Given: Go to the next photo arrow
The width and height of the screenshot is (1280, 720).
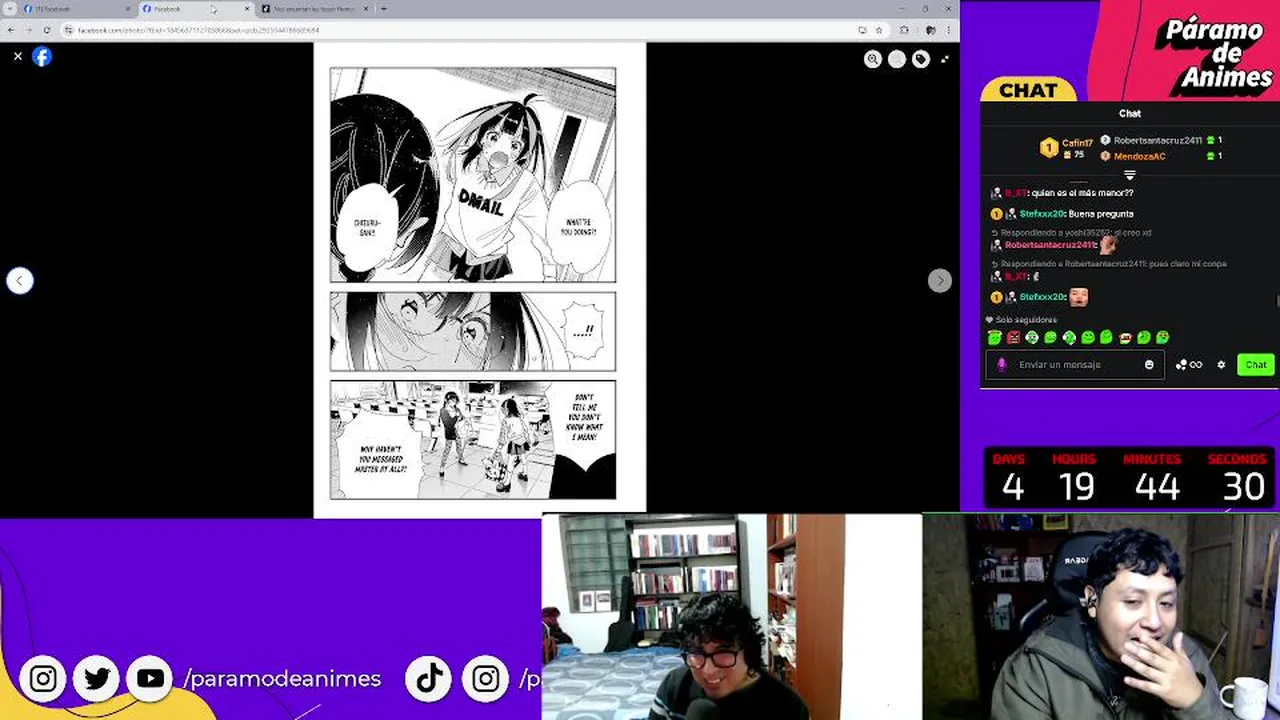Looking at the screenshot, I should click(939, 281).
